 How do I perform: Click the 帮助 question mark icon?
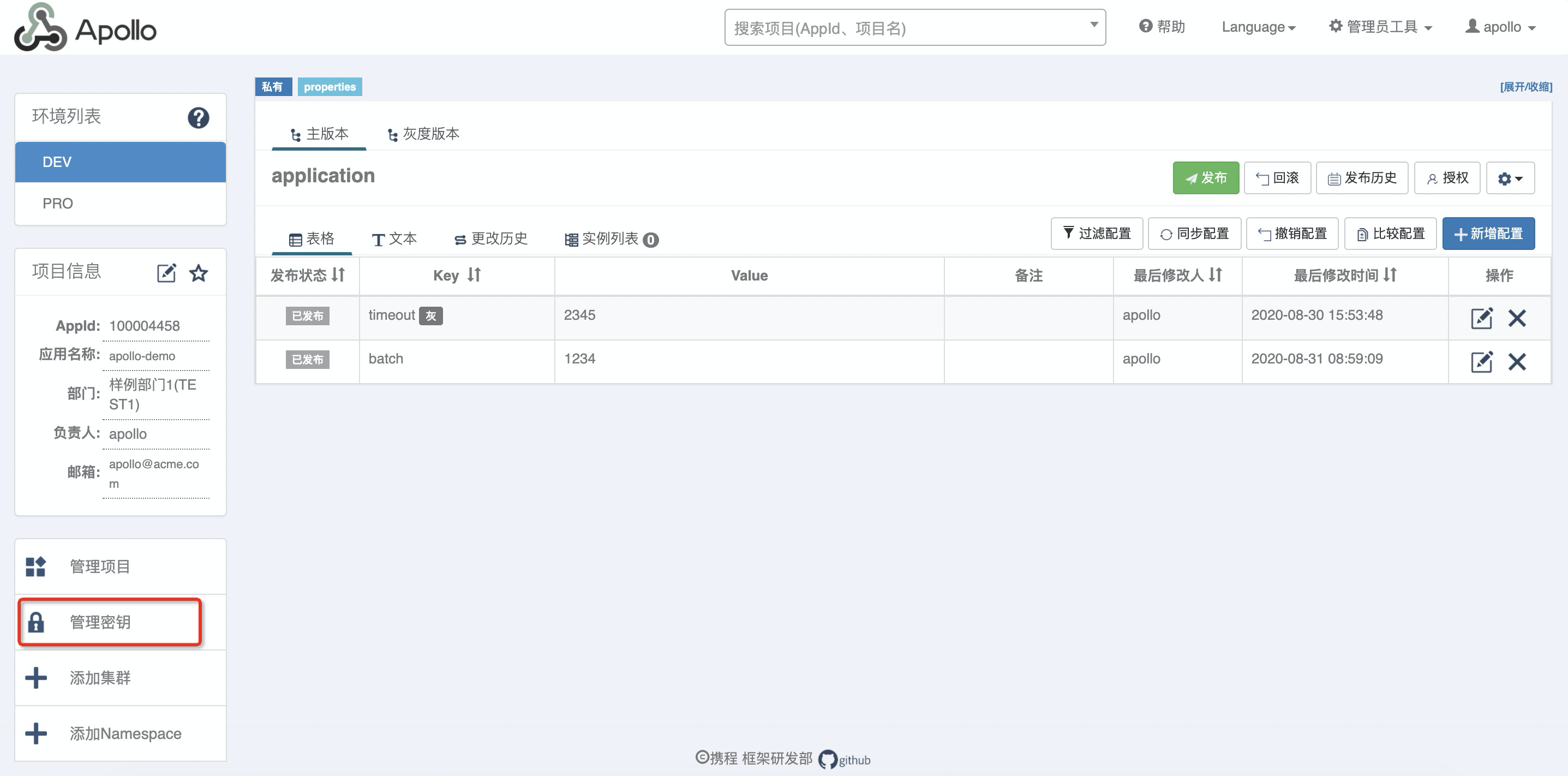click(1145, 26)
